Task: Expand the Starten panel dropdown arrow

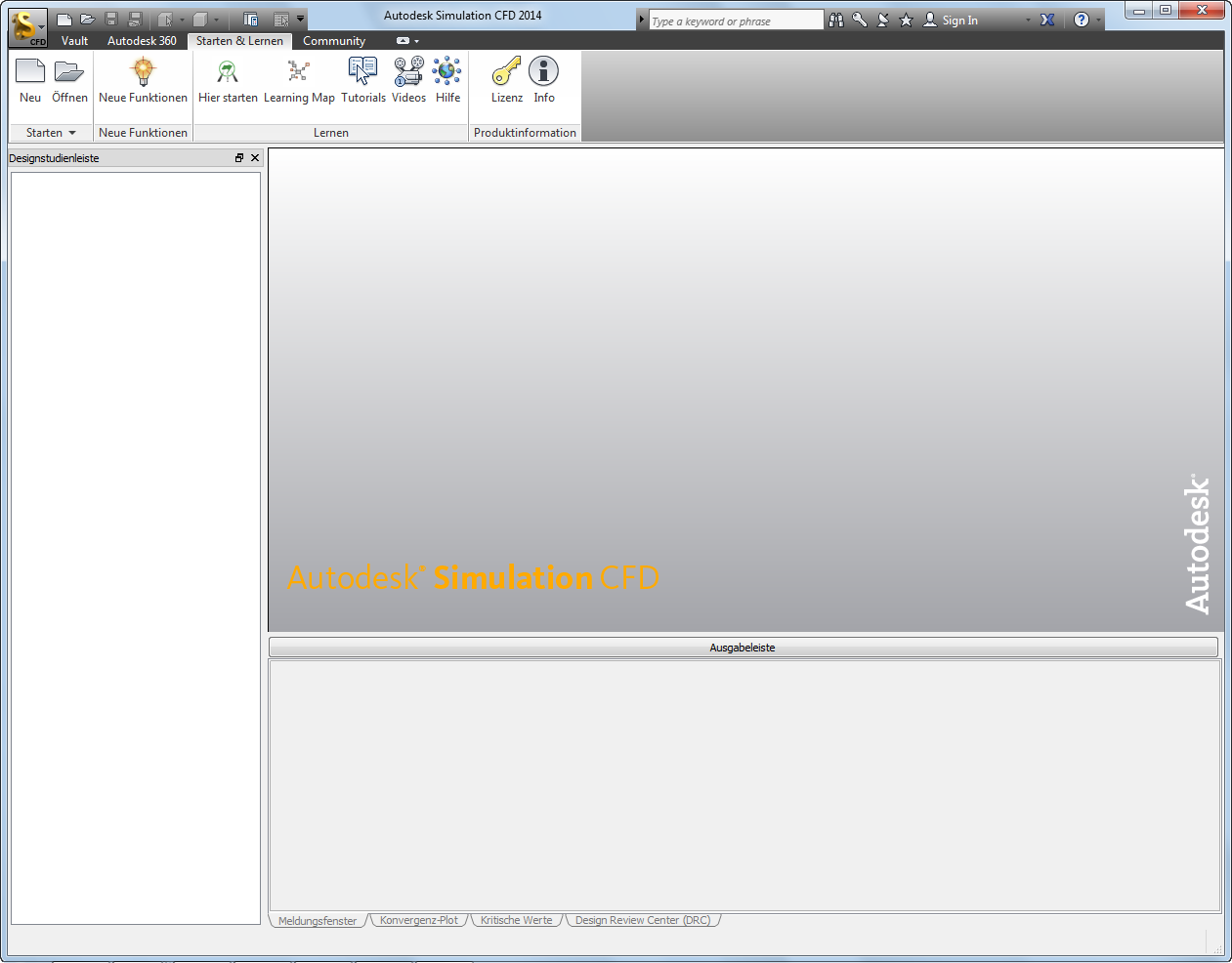Action: (72, 133)
